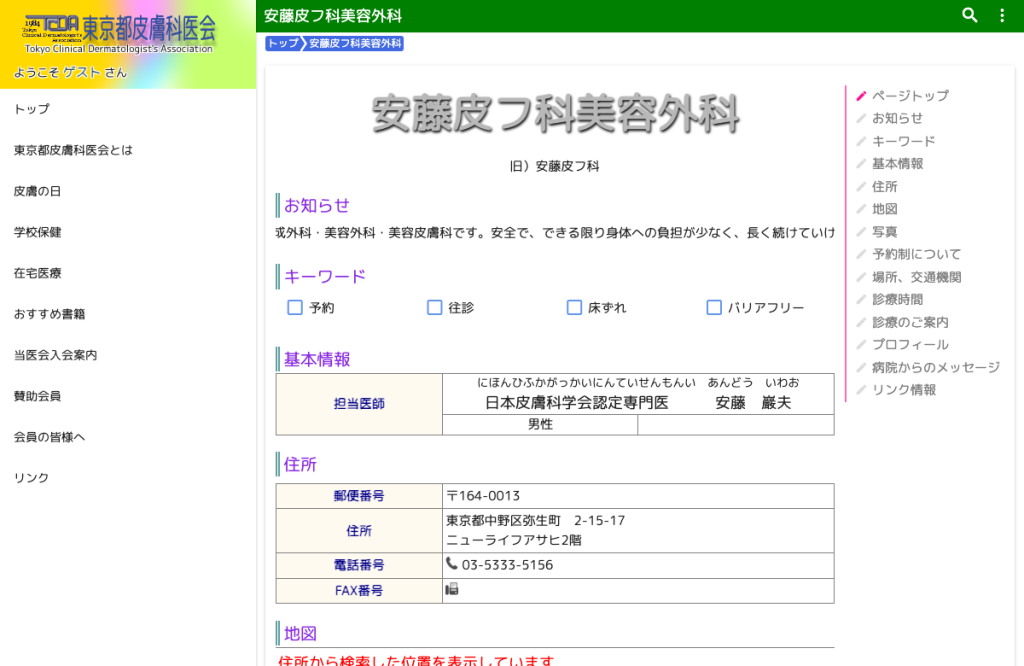Click pencil icon next to 基本情報 in outline
The width and height of the screenshot is (1024, 666).
[x=861, y=164]
